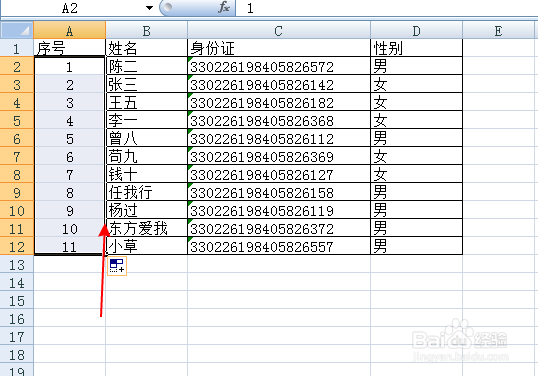The image size is (538, 376).
Task: Select ID cell 330226198405826119
Action: (x=279, y=210)
